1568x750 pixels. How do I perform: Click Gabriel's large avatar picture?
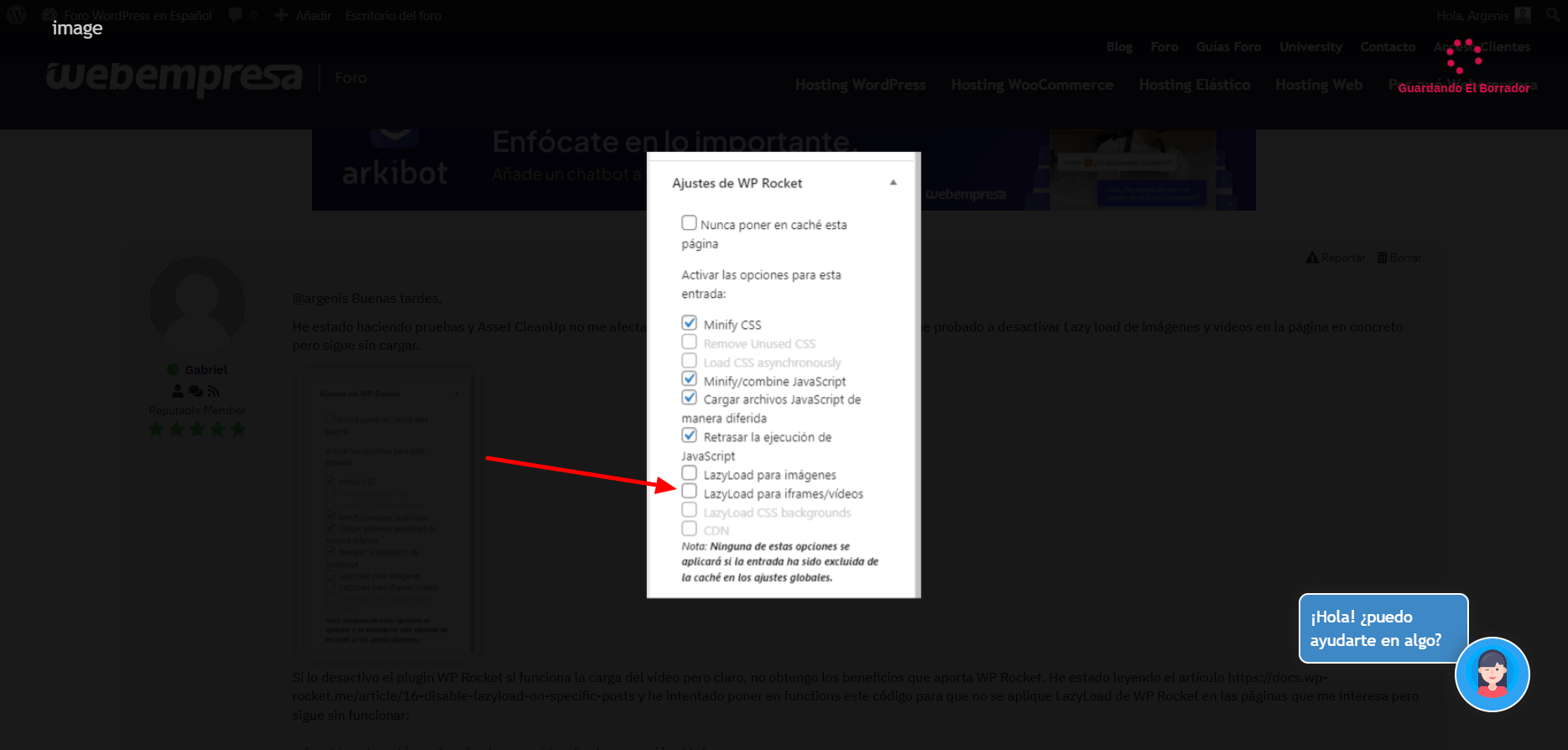pyautogui.click(x=197, y=305)
